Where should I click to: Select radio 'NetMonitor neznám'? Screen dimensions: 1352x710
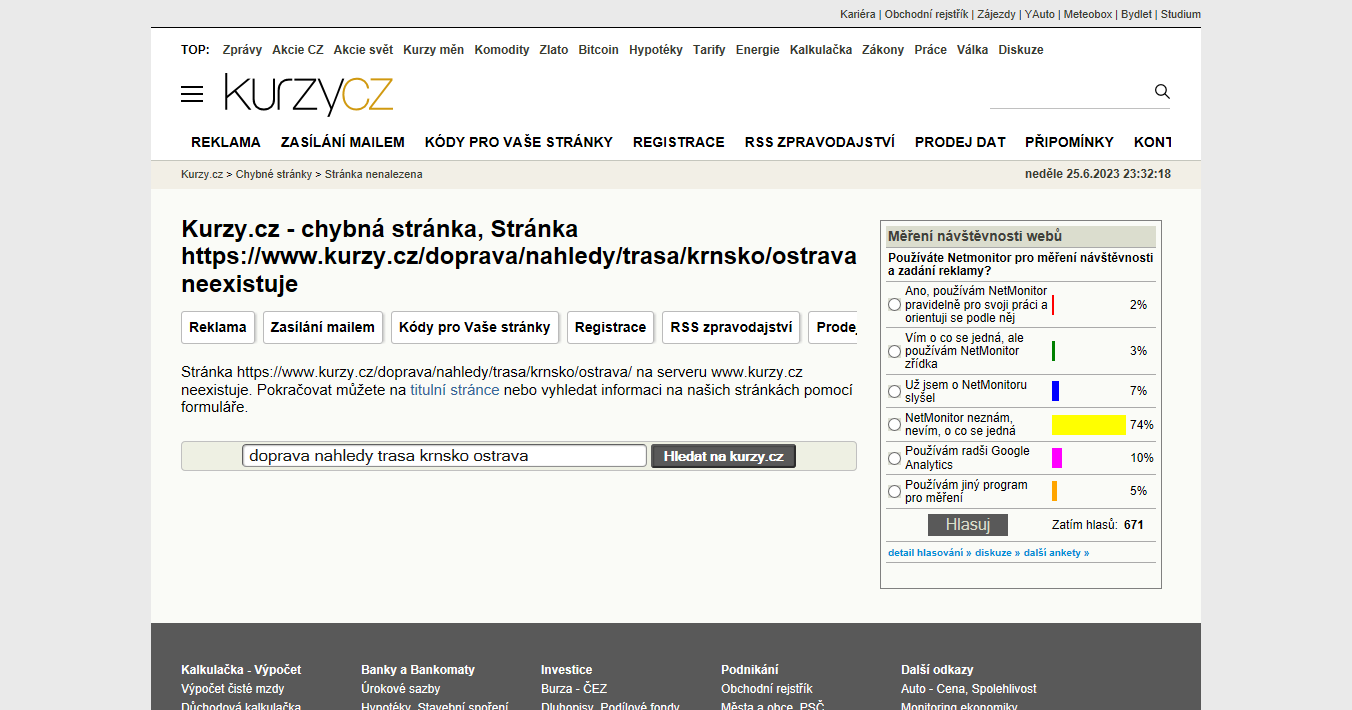894,425
